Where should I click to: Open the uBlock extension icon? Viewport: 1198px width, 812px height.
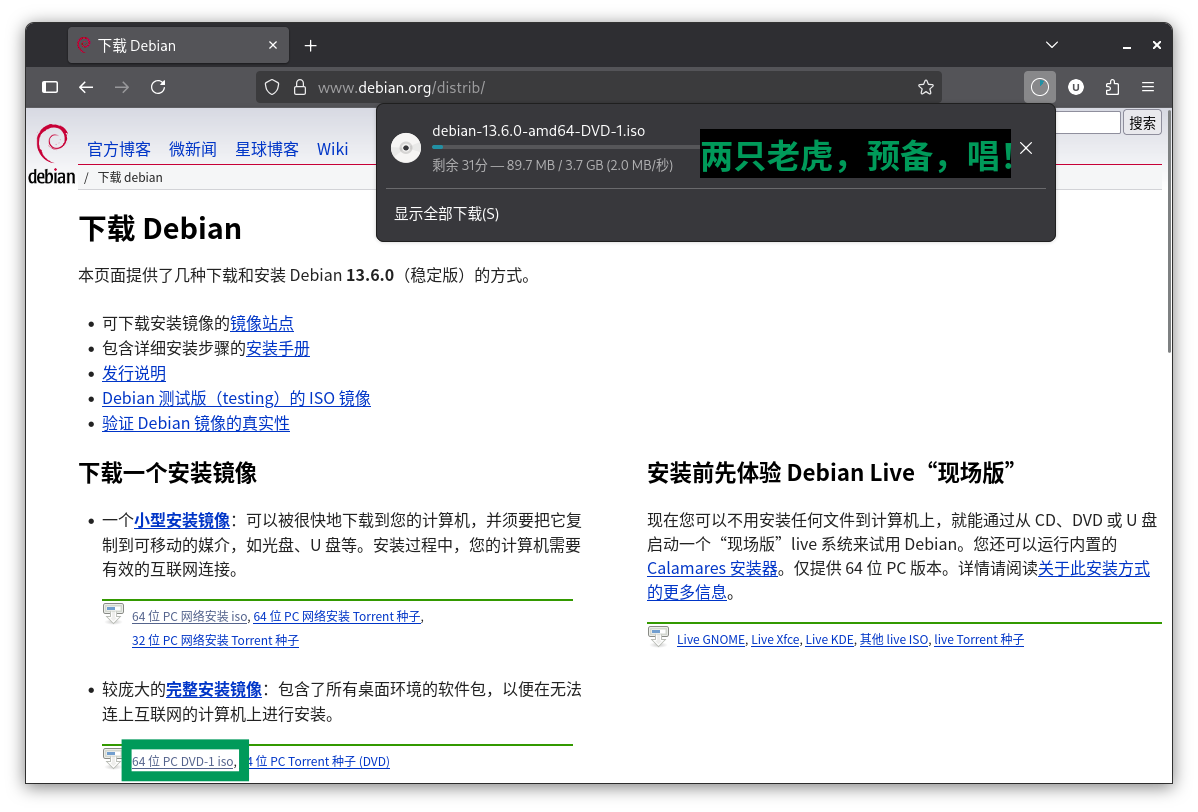coord(1076,87)
